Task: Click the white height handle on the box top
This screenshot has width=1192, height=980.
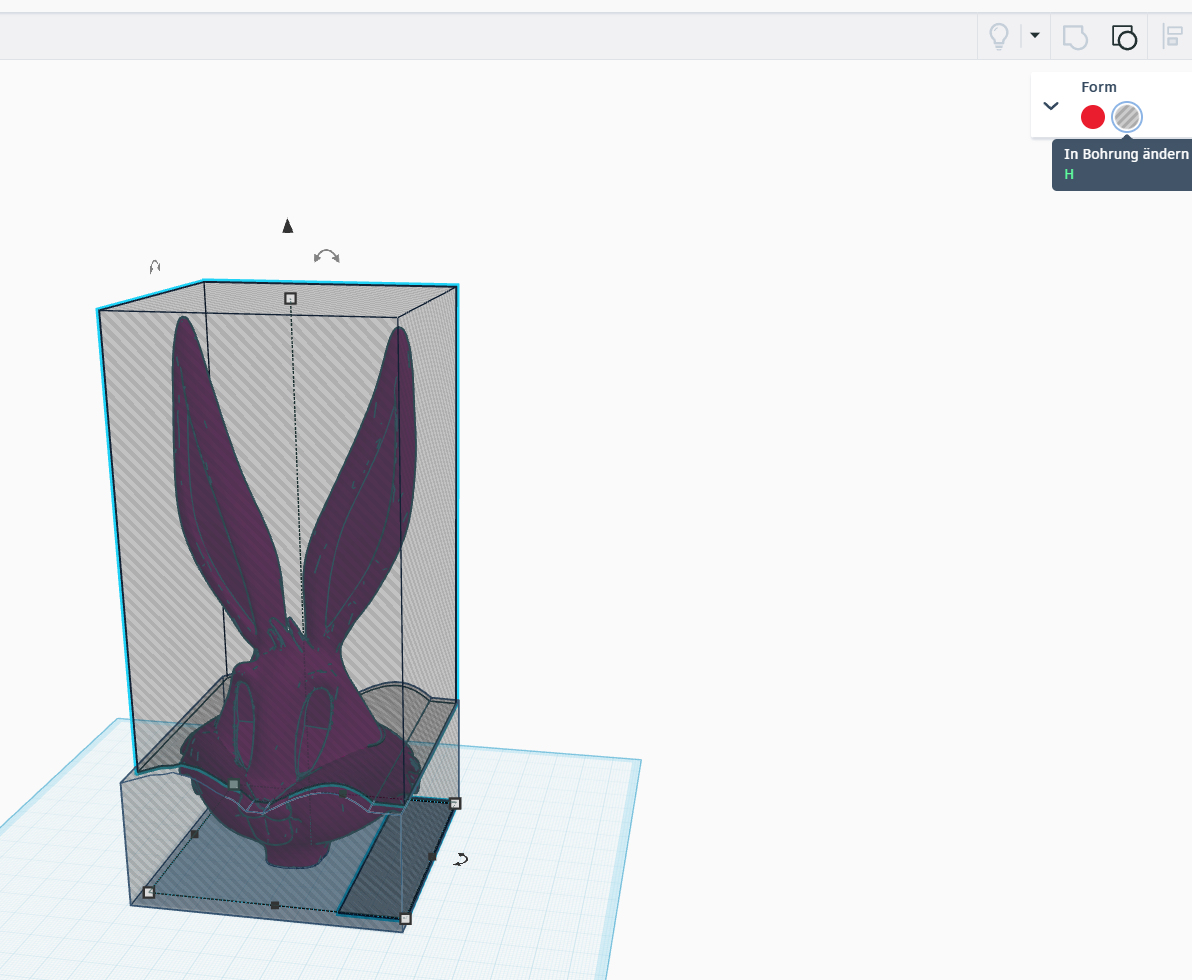Action: [290, 299]
